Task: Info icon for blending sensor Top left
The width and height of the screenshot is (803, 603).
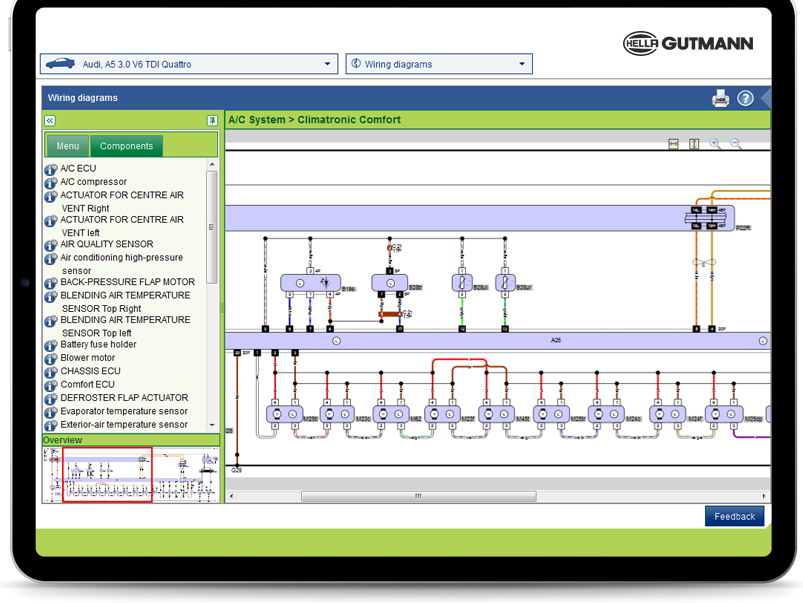Action: [51, 321]
